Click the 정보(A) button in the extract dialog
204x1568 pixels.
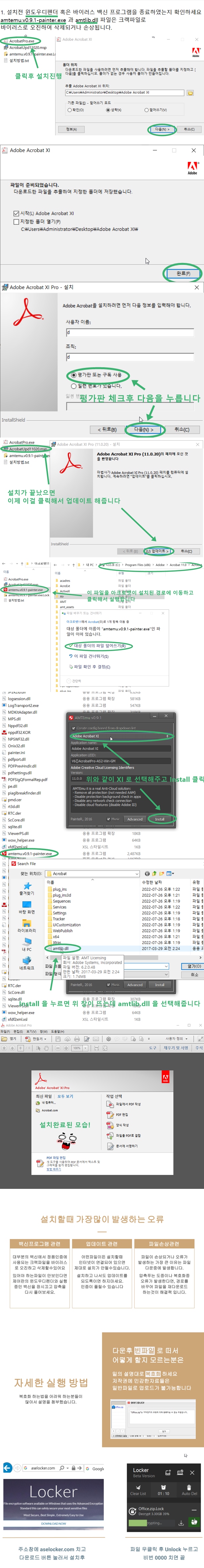[x=71, y=129]
